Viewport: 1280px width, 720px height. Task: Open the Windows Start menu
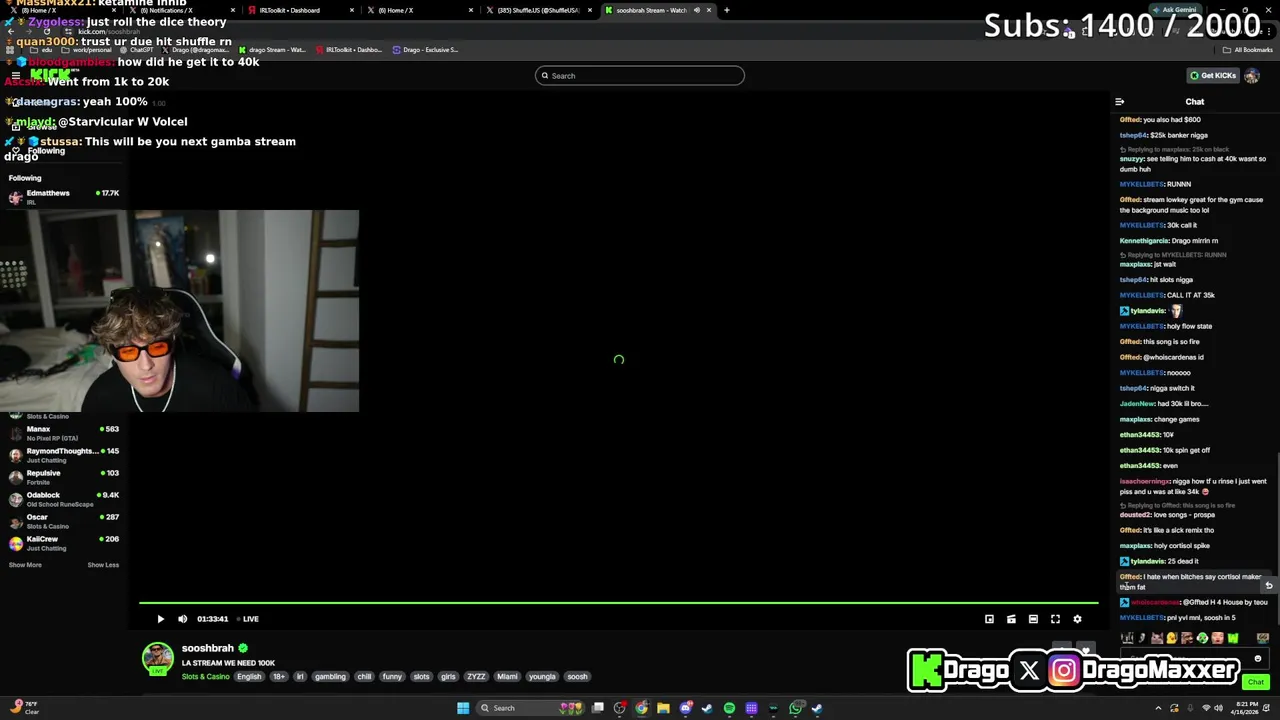(x=463, y=708)
